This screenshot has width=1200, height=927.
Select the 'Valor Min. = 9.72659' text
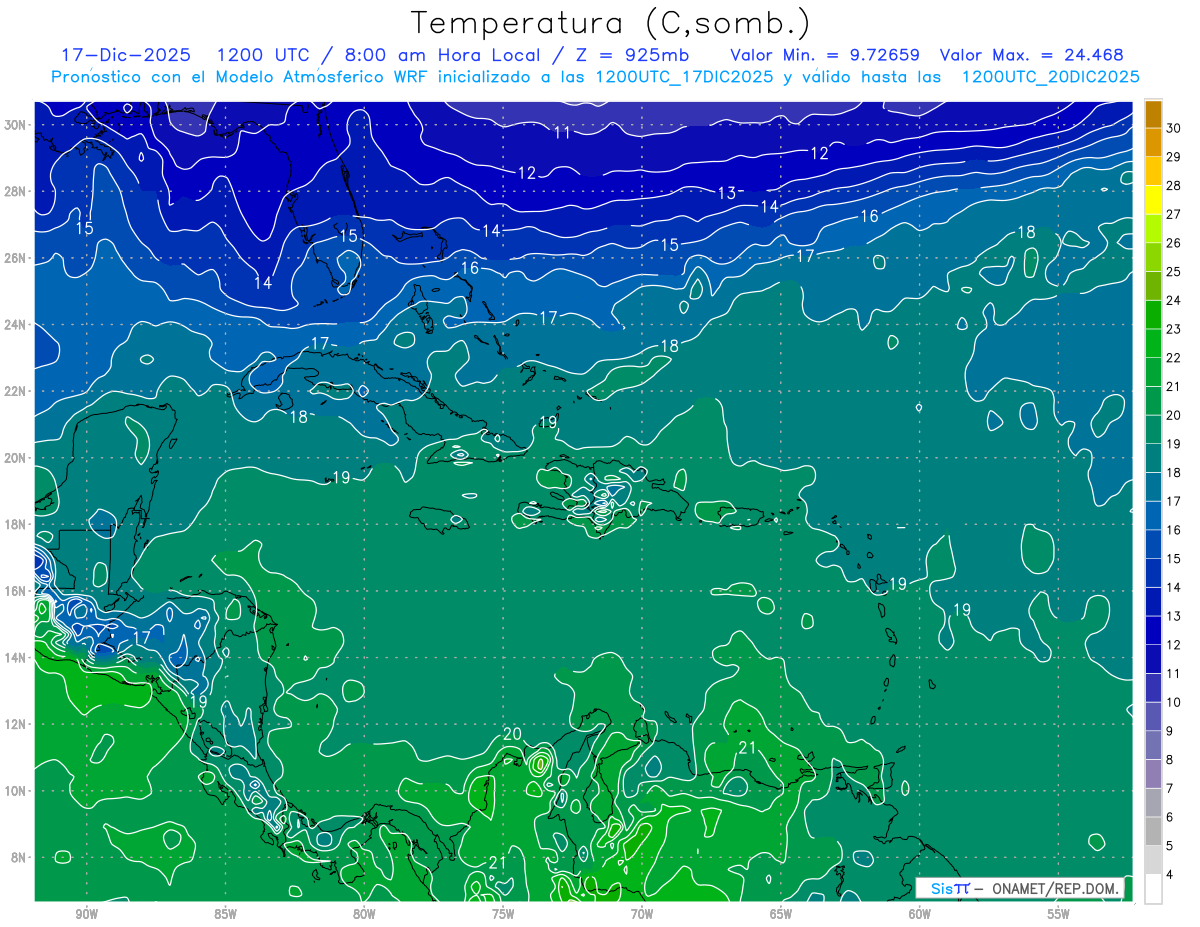click(x=825, y=55)
